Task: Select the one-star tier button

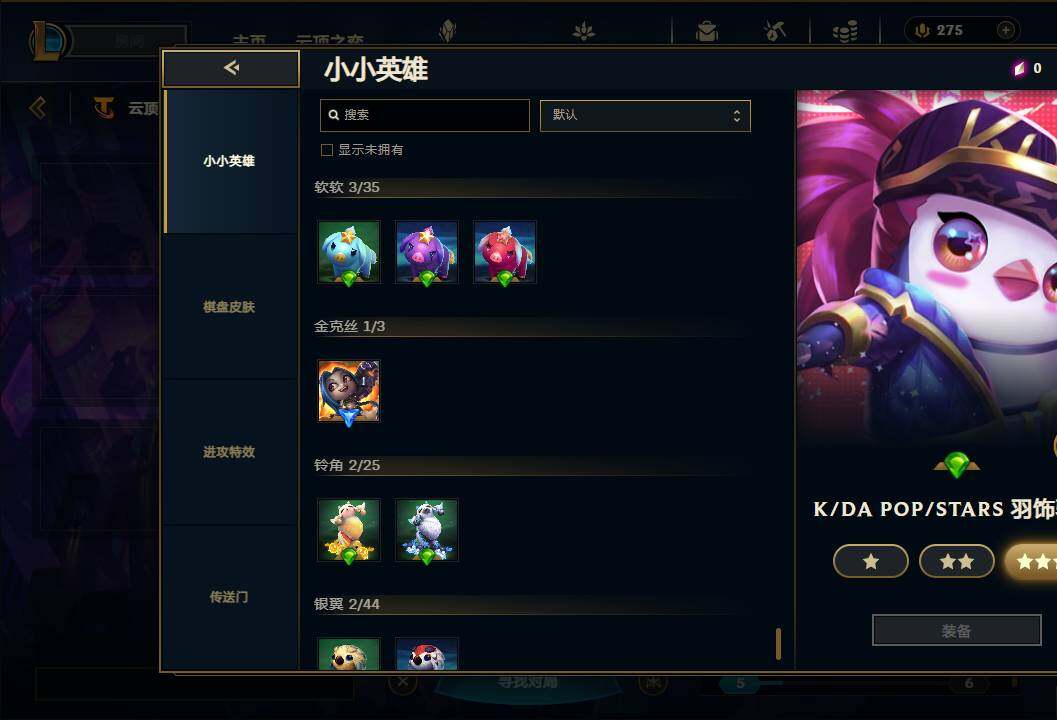Action: 871,561
